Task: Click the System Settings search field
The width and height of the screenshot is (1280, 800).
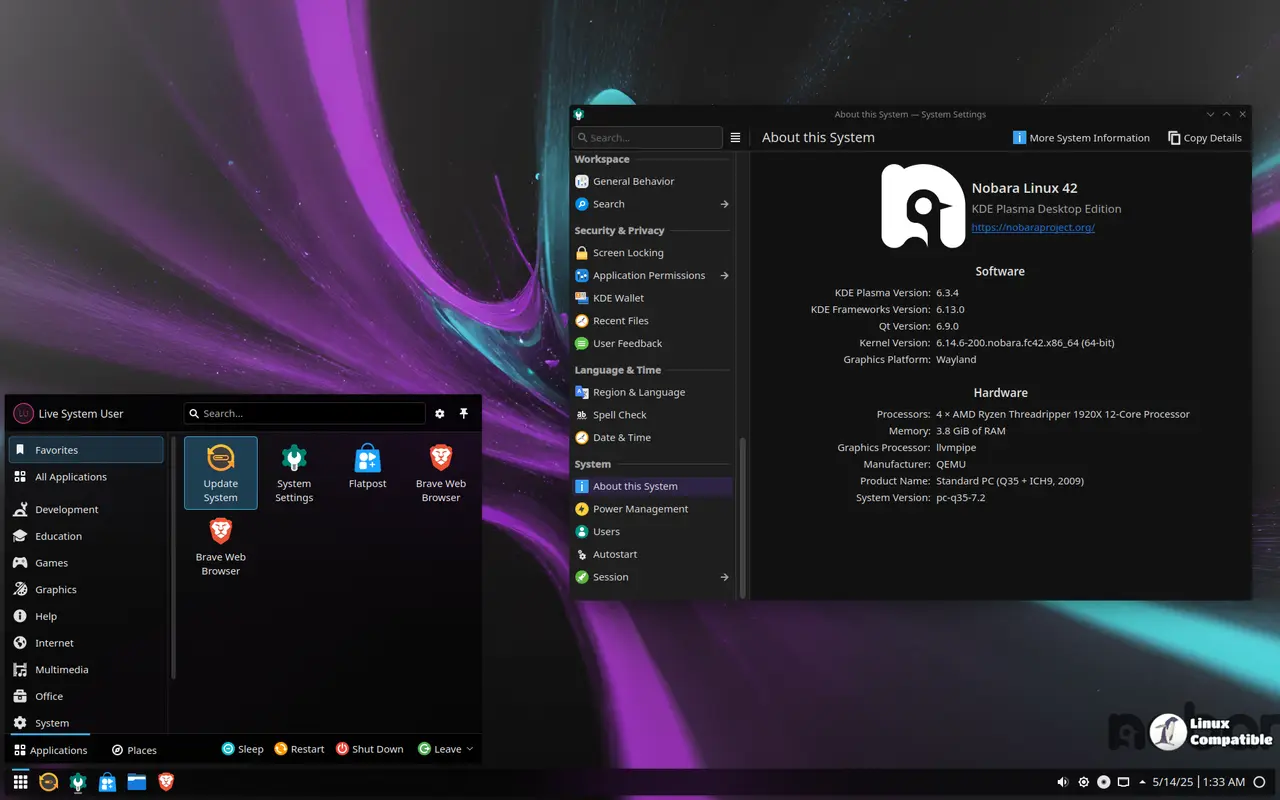Action: [647, 138]
